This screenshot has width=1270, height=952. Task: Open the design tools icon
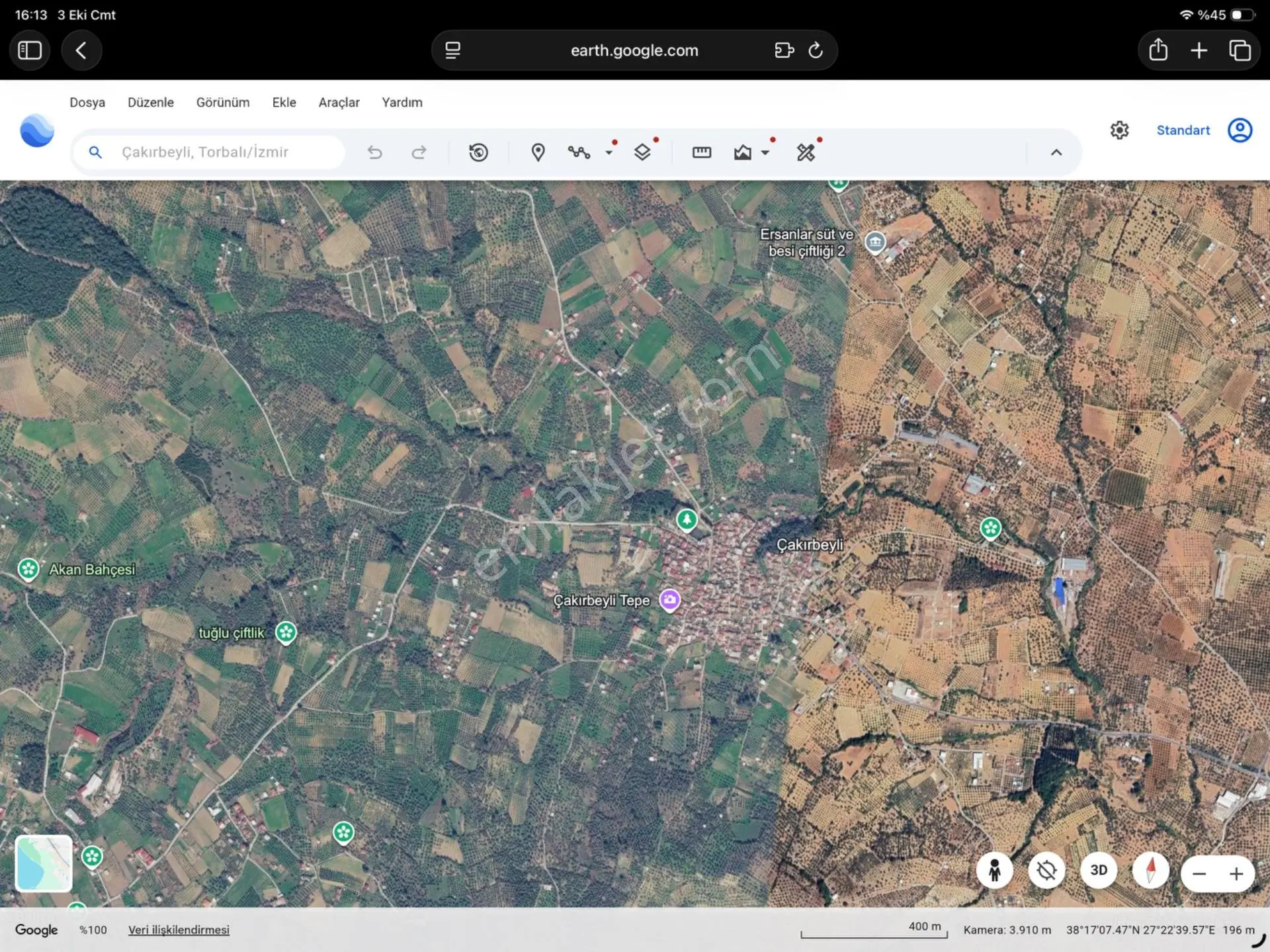coord(806,153)
